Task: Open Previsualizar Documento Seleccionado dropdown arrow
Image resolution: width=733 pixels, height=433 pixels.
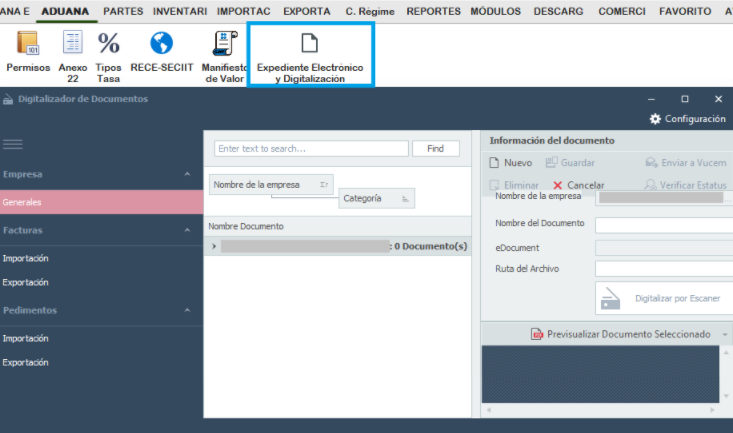Action: pos(725,334)
